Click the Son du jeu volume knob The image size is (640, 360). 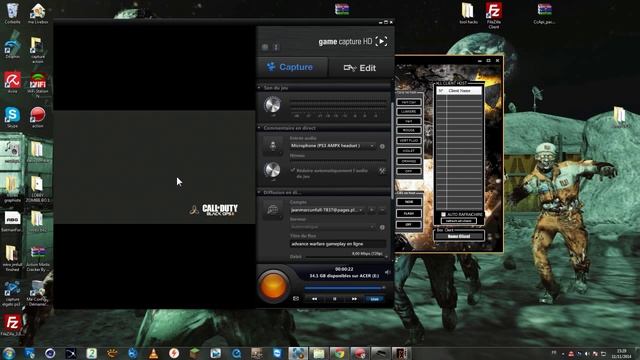(x=272, y=104)
